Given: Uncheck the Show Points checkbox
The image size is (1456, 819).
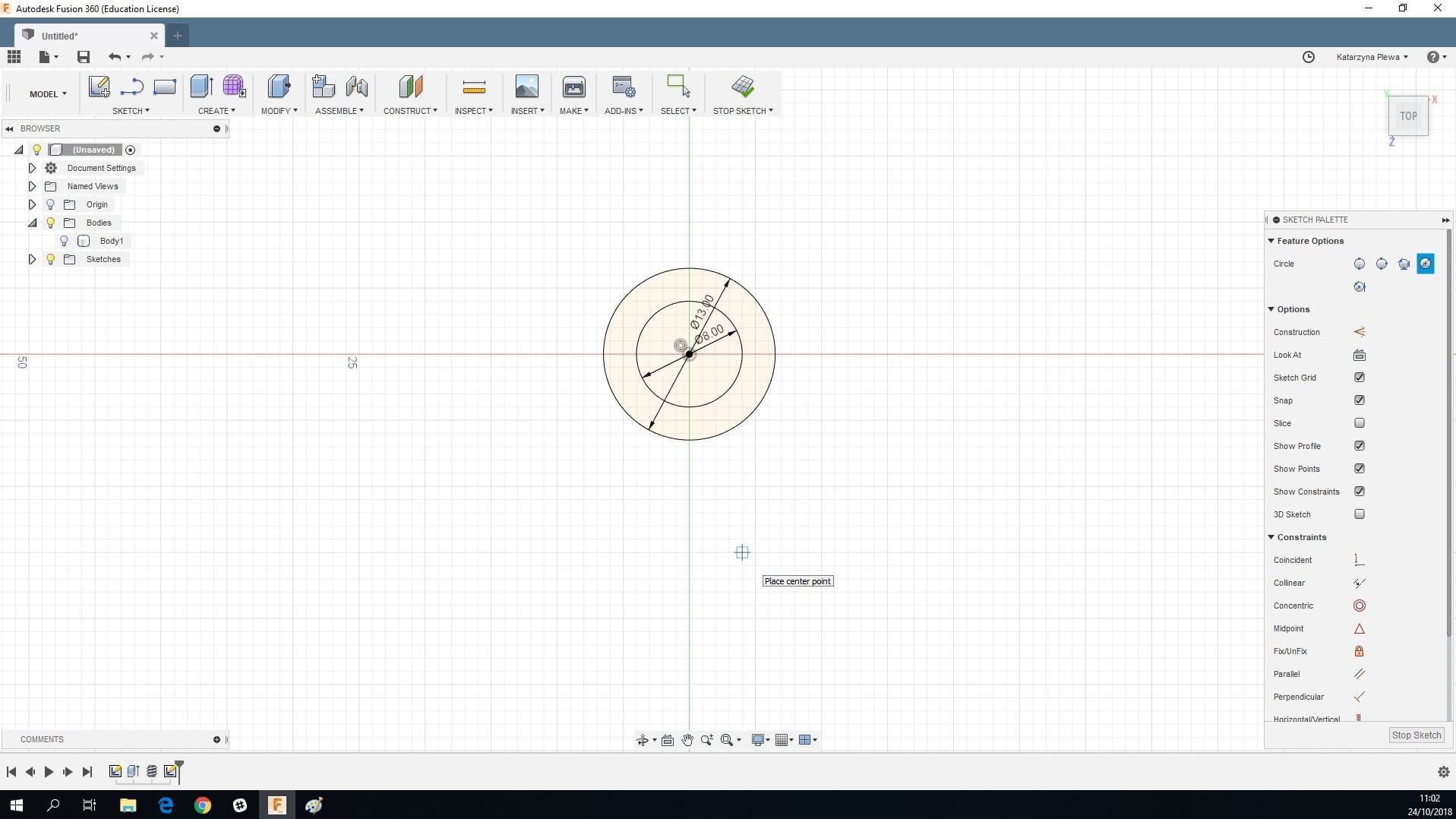Looking at the screenshot, I should pyautogui.click(x=1359, y=469).
